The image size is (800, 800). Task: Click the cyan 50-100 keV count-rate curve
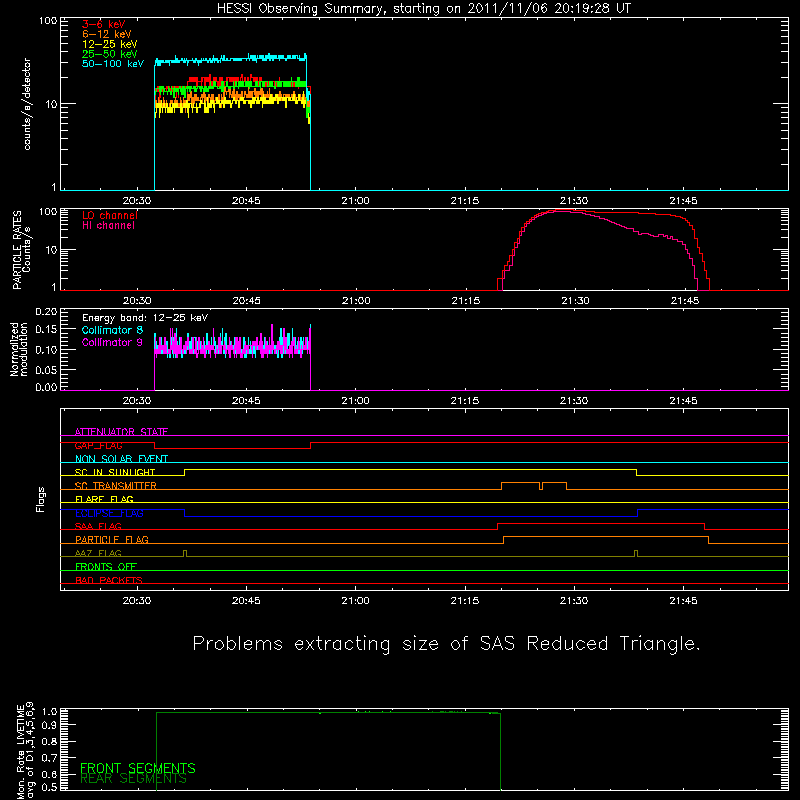(230, 59)
